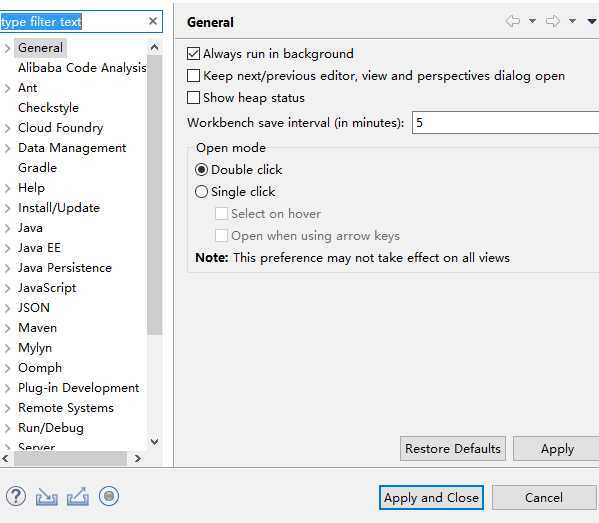
Task: Open back history dropdown arrow
Action: [x=532, y=21]
